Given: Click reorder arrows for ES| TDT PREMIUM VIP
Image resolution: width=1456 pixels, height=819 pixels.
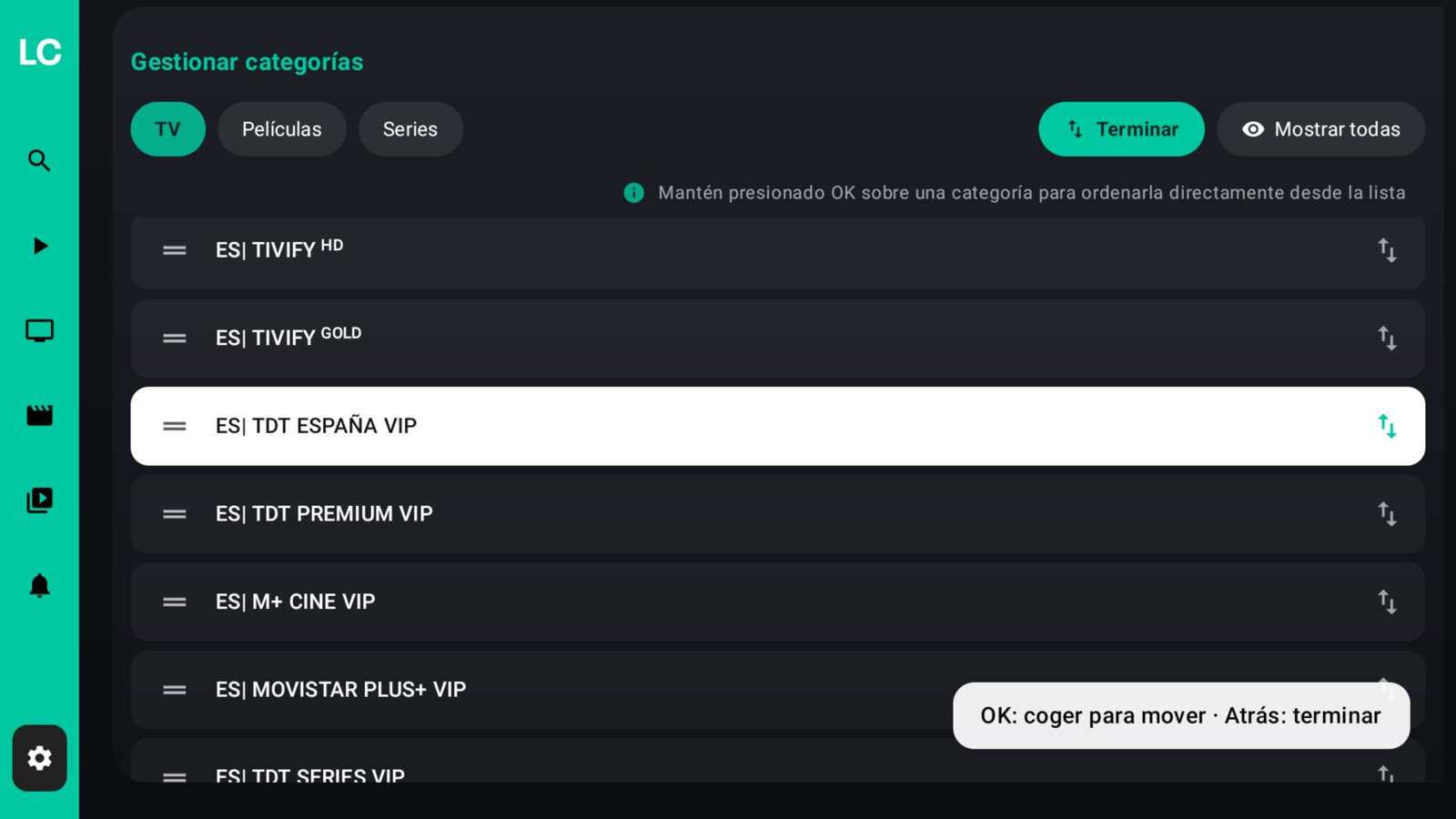Looking at the screenshot, I should (x=1387, y=514).
